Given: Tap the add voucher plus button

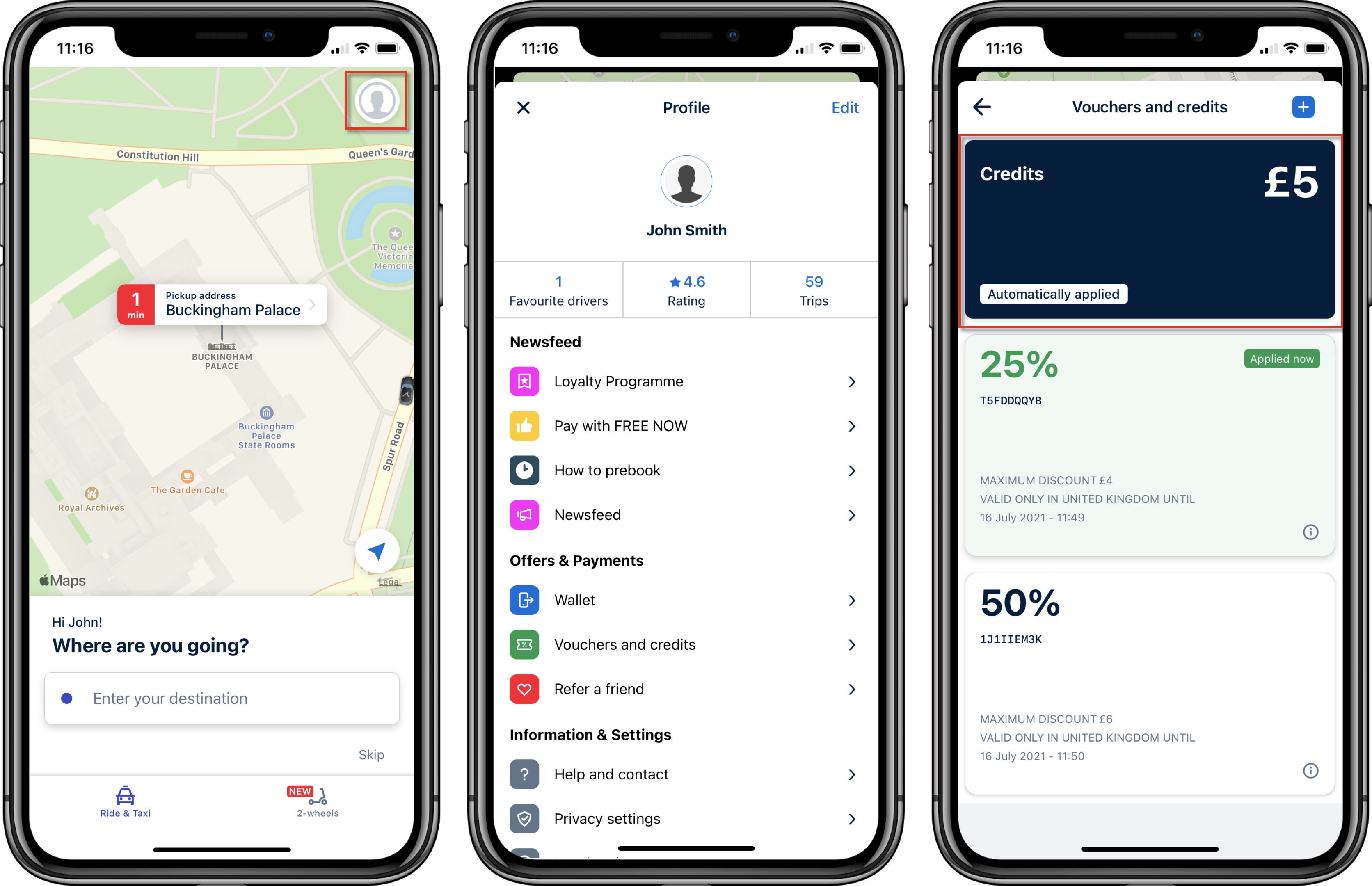Looking at the screenshot, I should coord(1304,107).
